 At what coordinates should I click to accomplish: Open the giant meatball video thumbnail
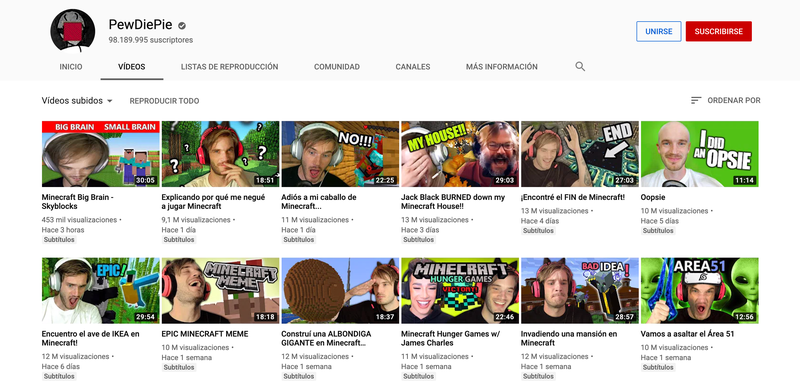point(340,290)
